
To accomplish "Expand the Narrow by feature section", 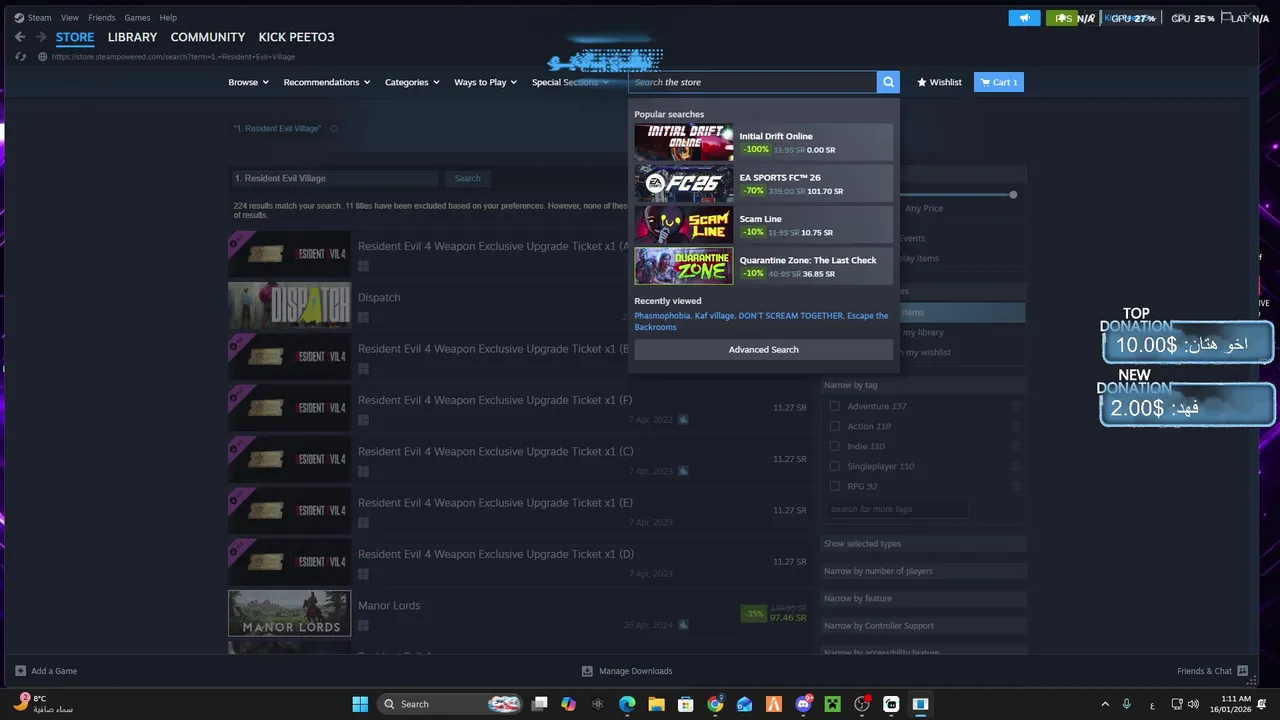I will tap(924, 598).
